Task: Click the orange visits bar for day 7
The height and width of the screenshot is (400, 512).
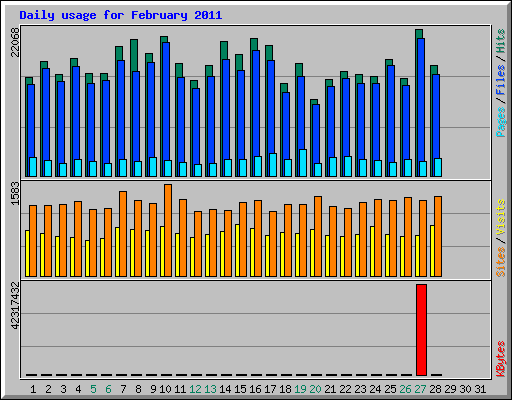Action: tap(123, 234)
